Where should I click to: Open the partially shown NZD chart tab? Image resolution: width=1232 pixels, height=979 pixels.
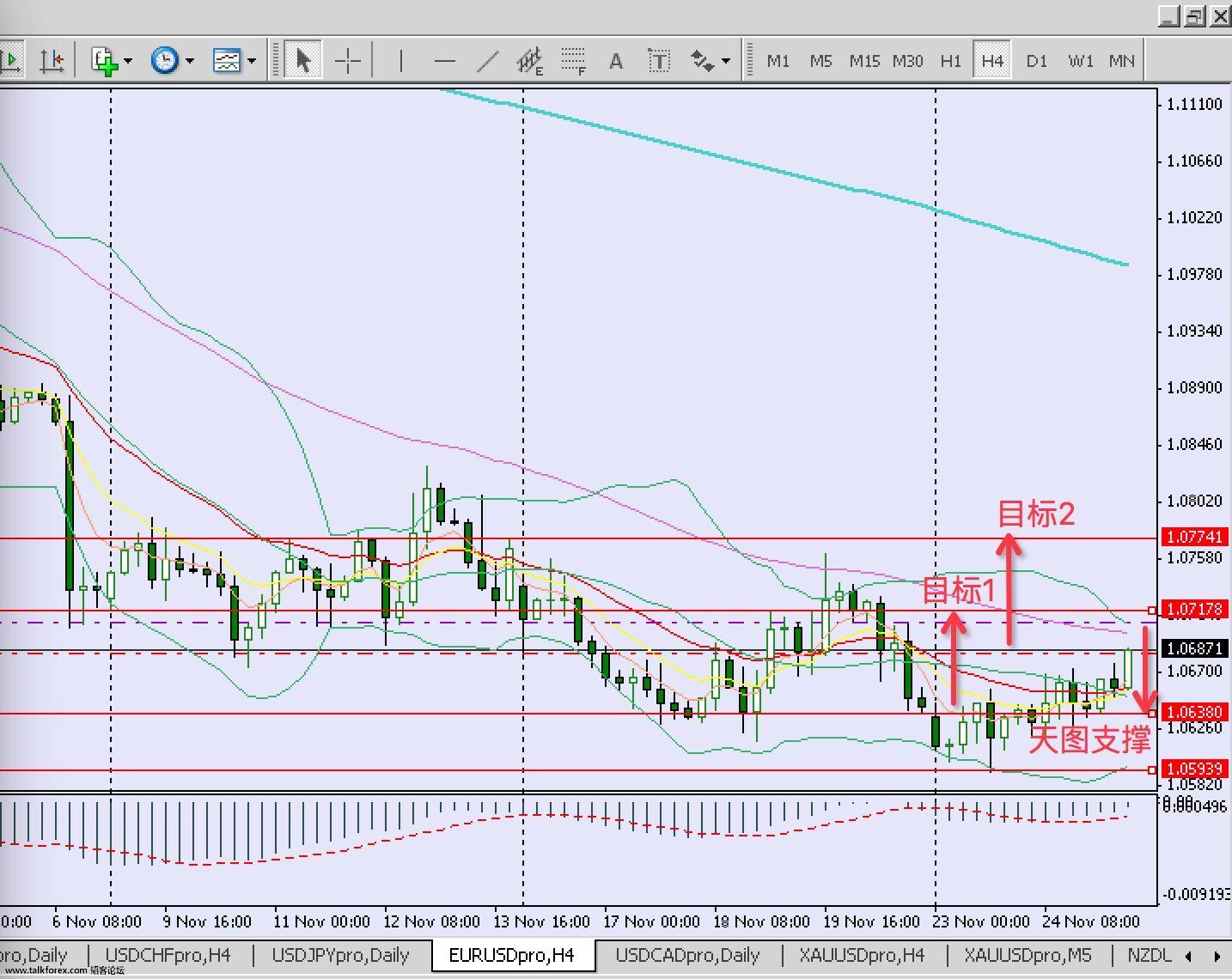pyautogui.click(x=1149, y=955)
